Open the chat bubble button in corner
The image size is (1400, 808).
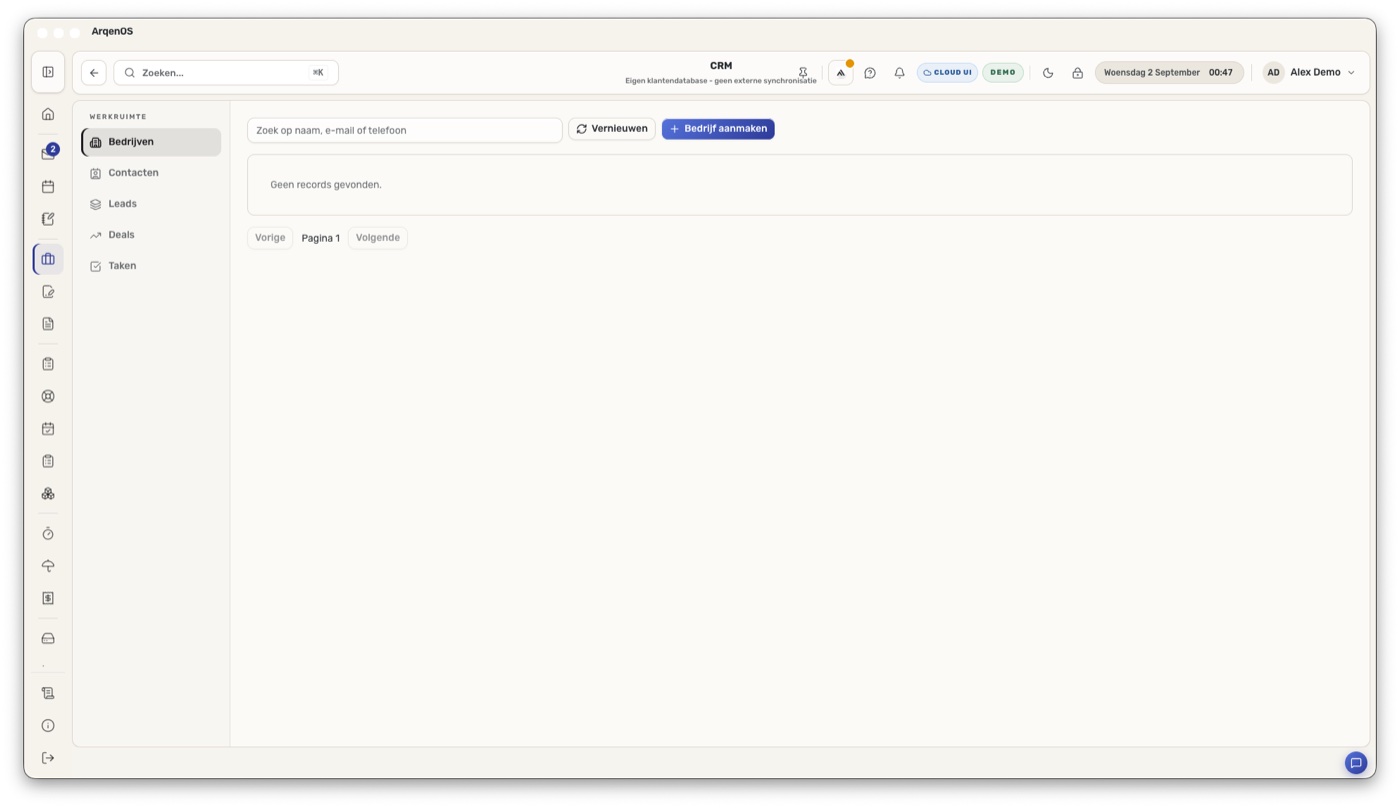(1356, 763)
